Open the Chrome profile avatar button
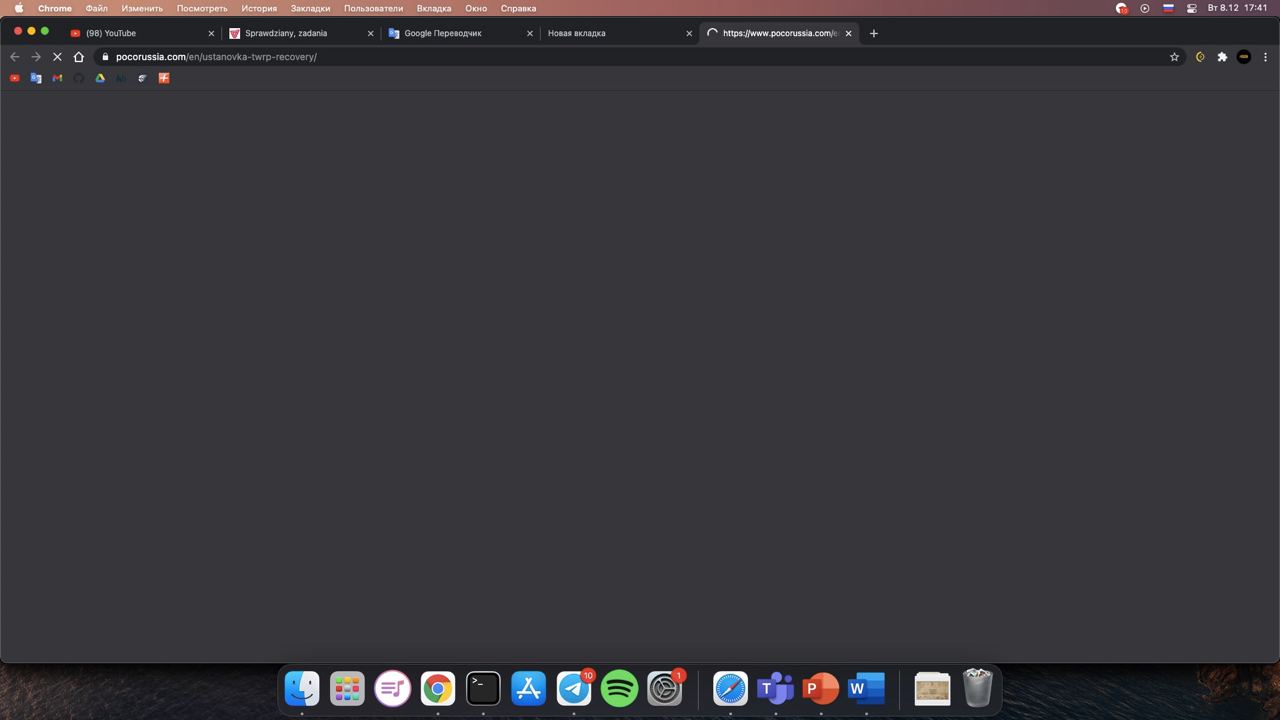 pyautogui.click(x=1244, y=57)
